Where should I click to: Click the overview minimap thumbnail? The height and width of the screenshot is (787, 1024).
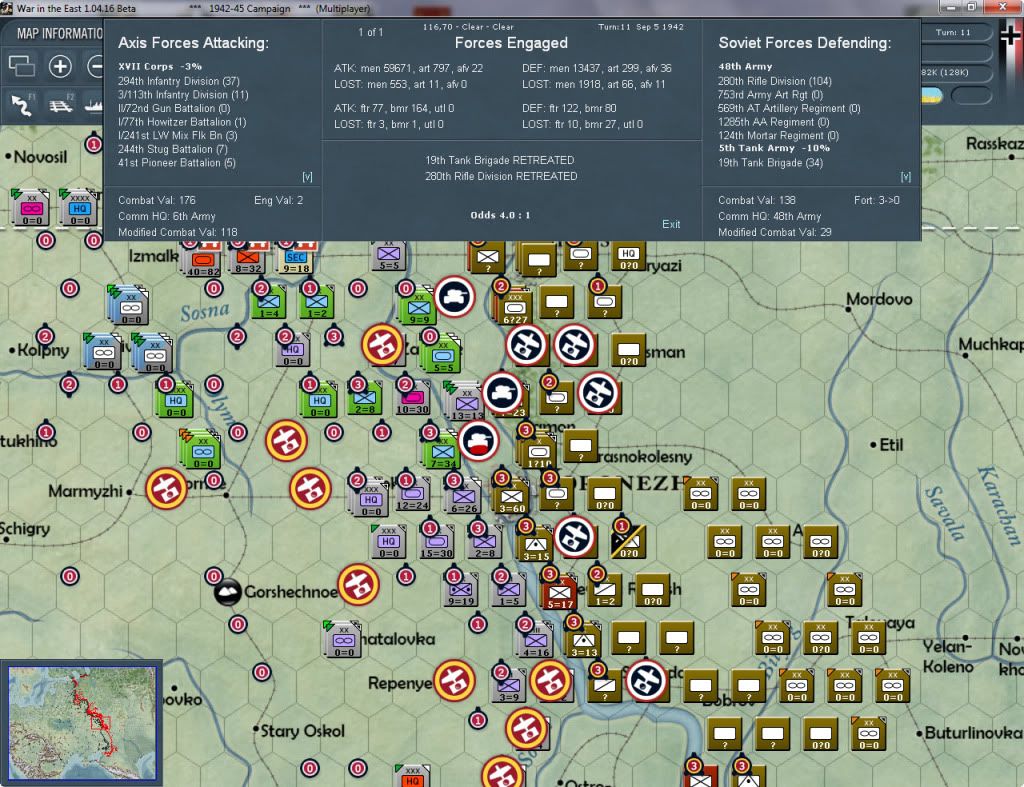(x=82, y=724)
